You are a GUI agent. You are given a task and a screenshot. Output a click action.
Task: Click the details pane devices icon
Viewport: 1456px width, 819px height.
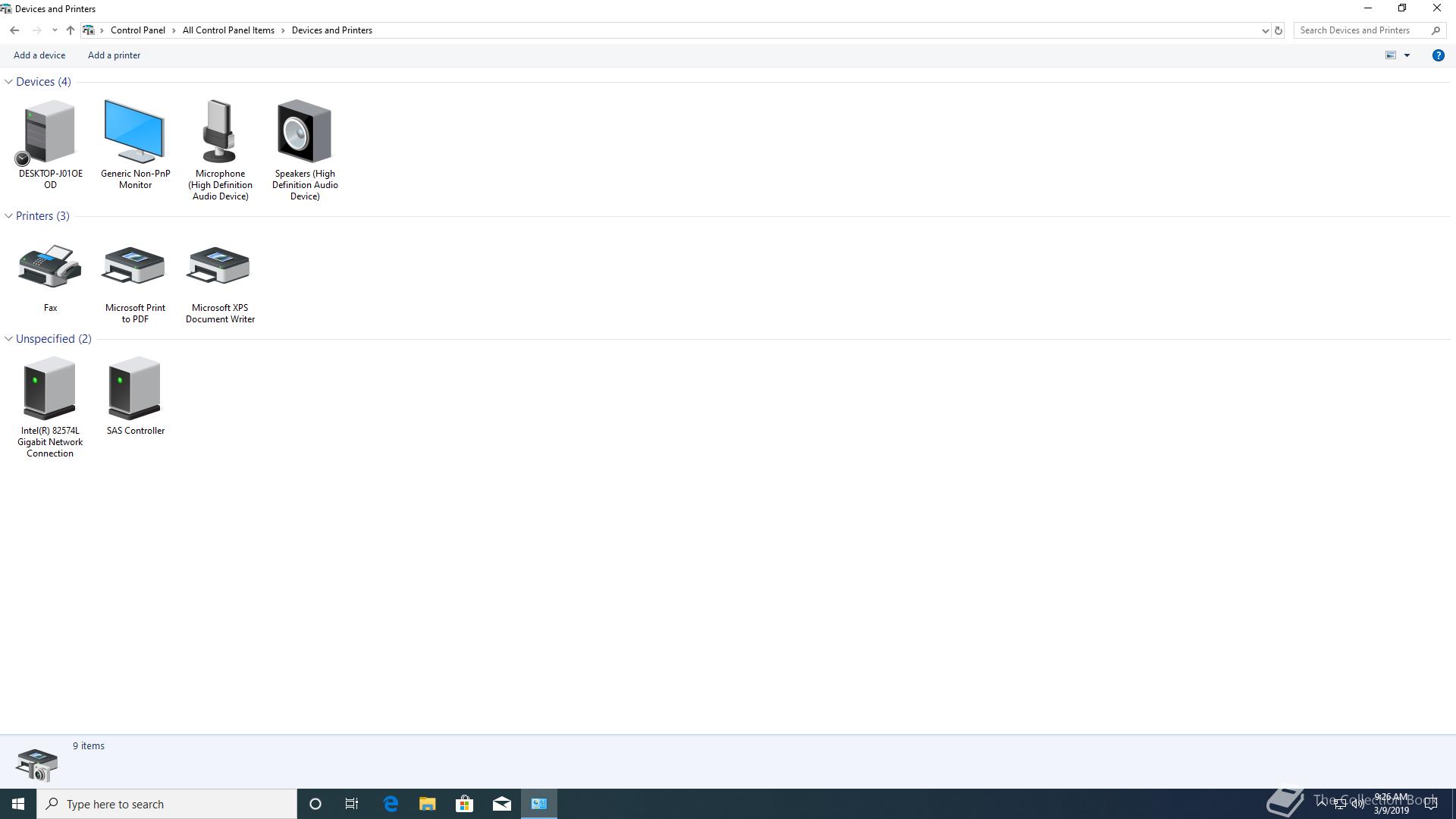36,764
